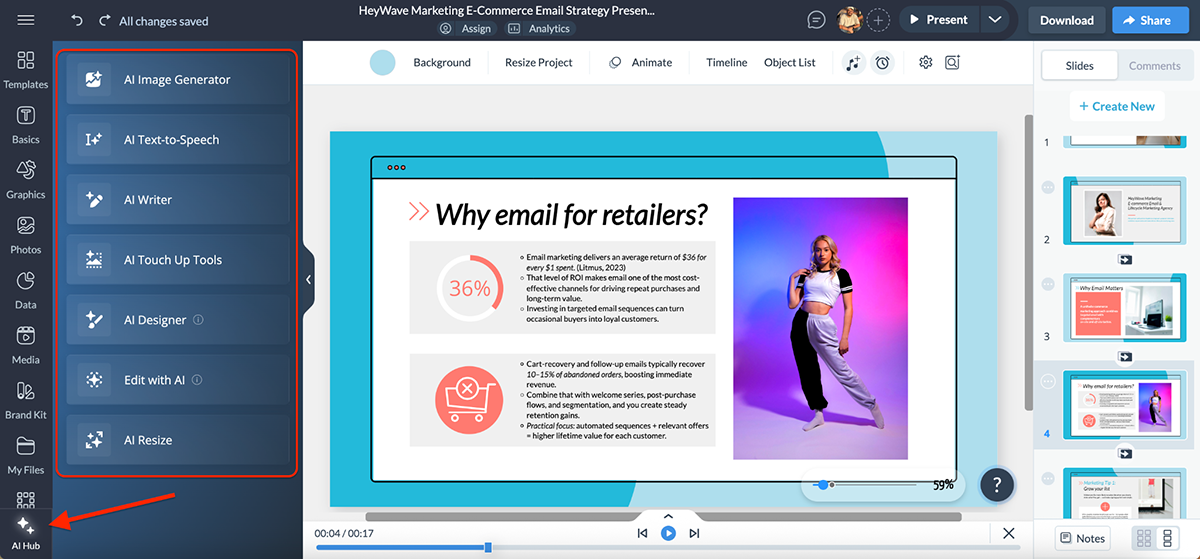Viewport: 1200px width, 559px height.
Task: Click the Download button
Action: click(x=1066, y=20)
